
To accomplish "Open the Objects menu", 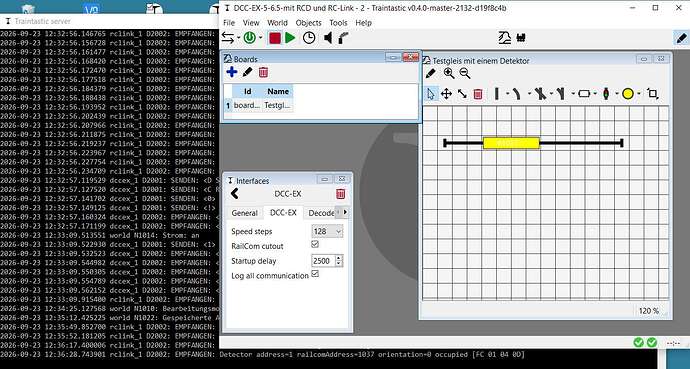I will click(308, 23).
